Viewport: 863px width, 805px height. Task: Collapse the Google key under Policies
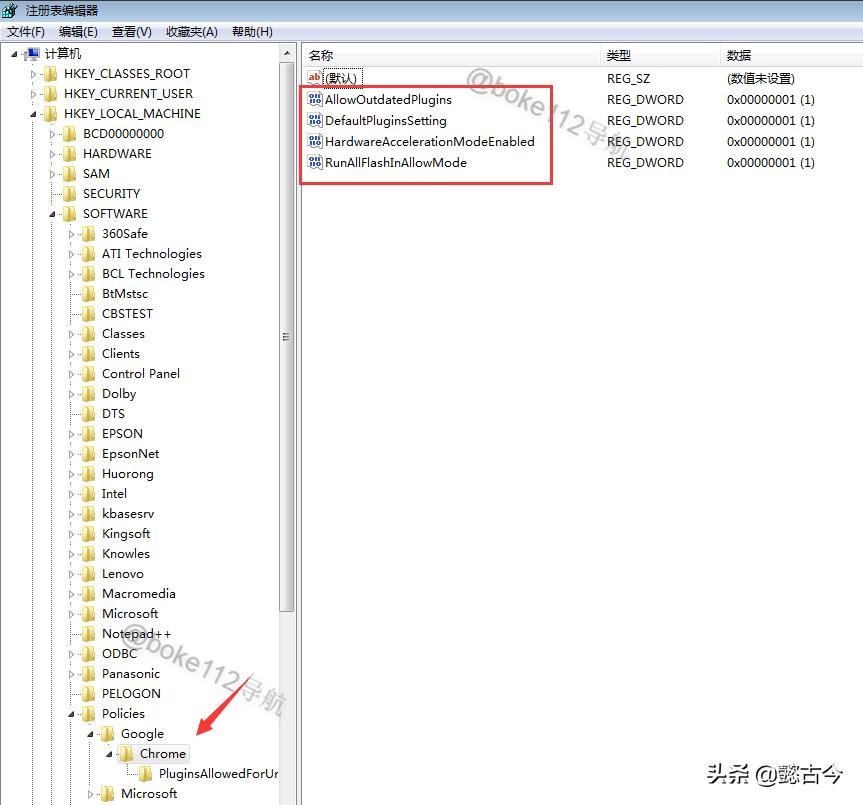[91, 734]
